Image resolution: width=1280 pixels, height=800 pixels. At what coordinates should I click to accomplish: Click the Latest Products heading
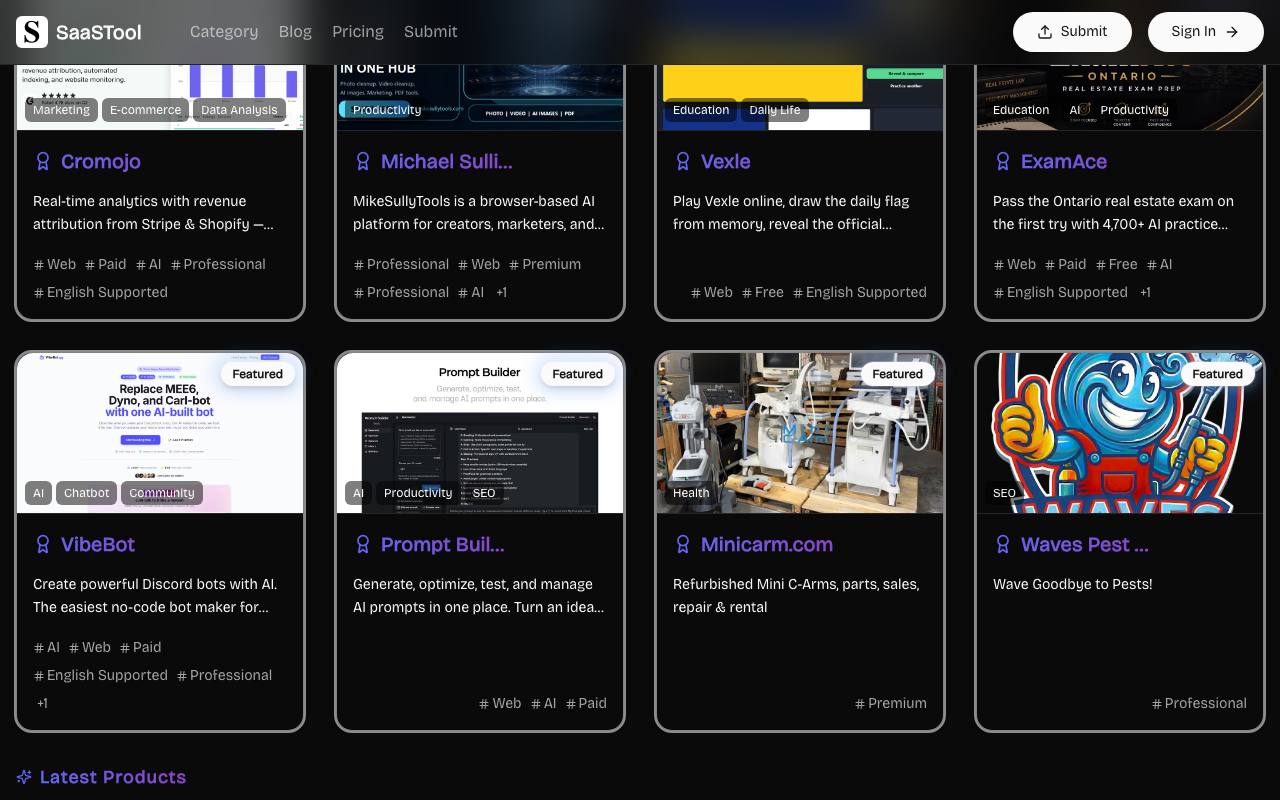coord(113,777)
